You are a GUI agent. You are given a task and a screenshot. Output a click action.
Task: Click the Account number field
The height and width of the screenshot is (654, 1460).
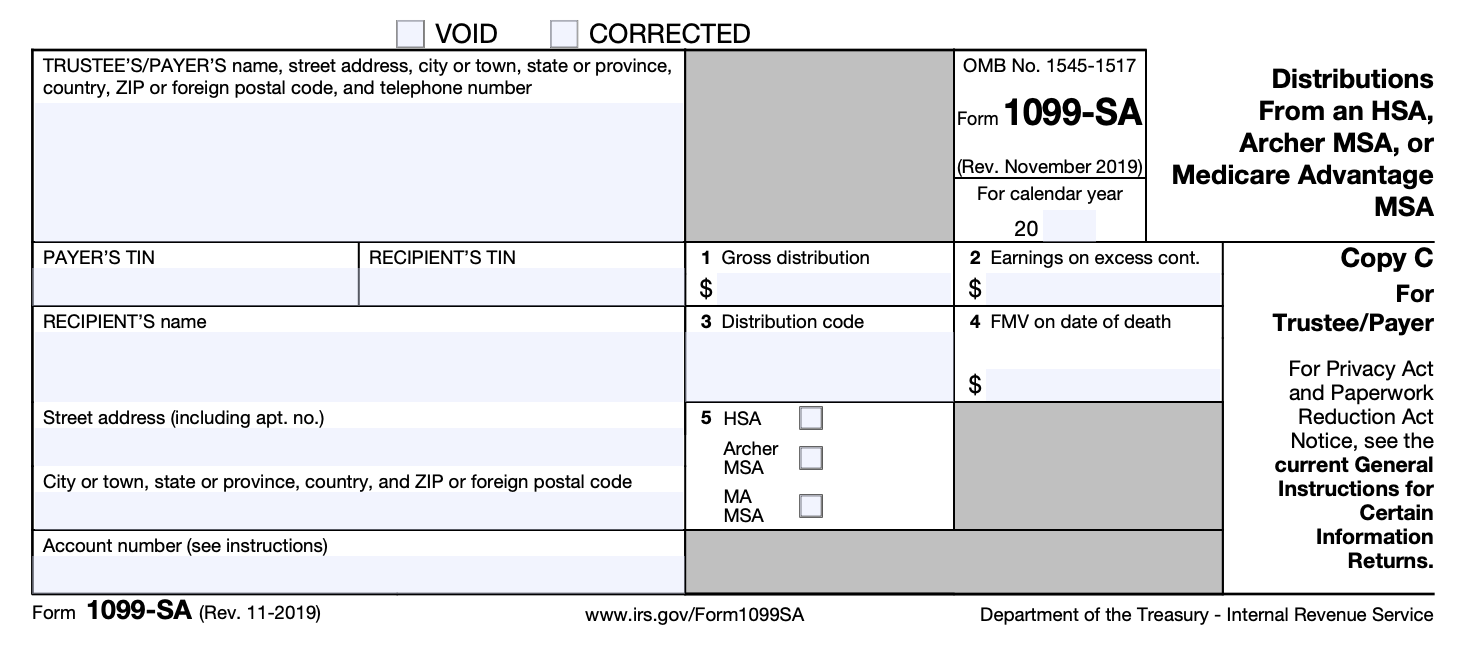pos(358,574)
